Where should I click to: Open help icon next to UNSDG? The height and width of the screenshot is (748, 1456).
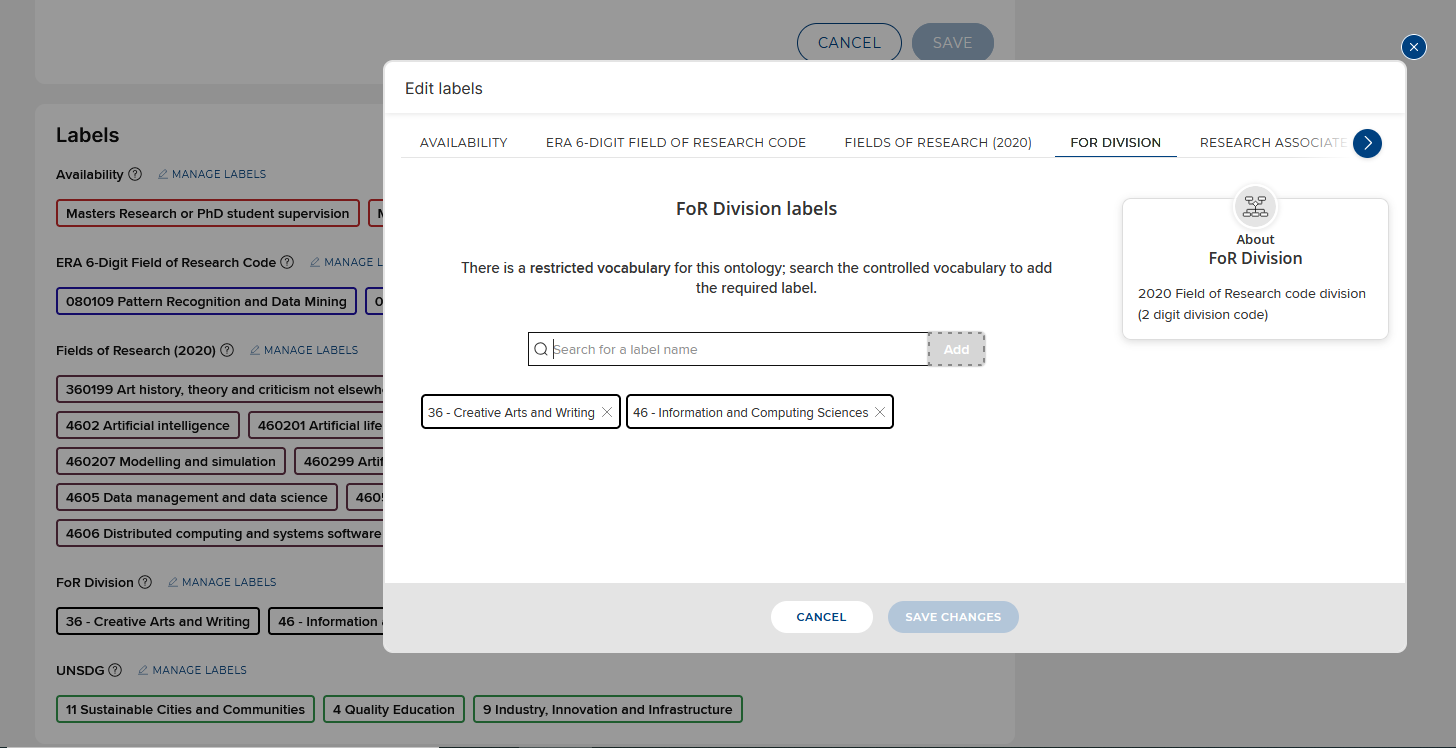(115, 670)
